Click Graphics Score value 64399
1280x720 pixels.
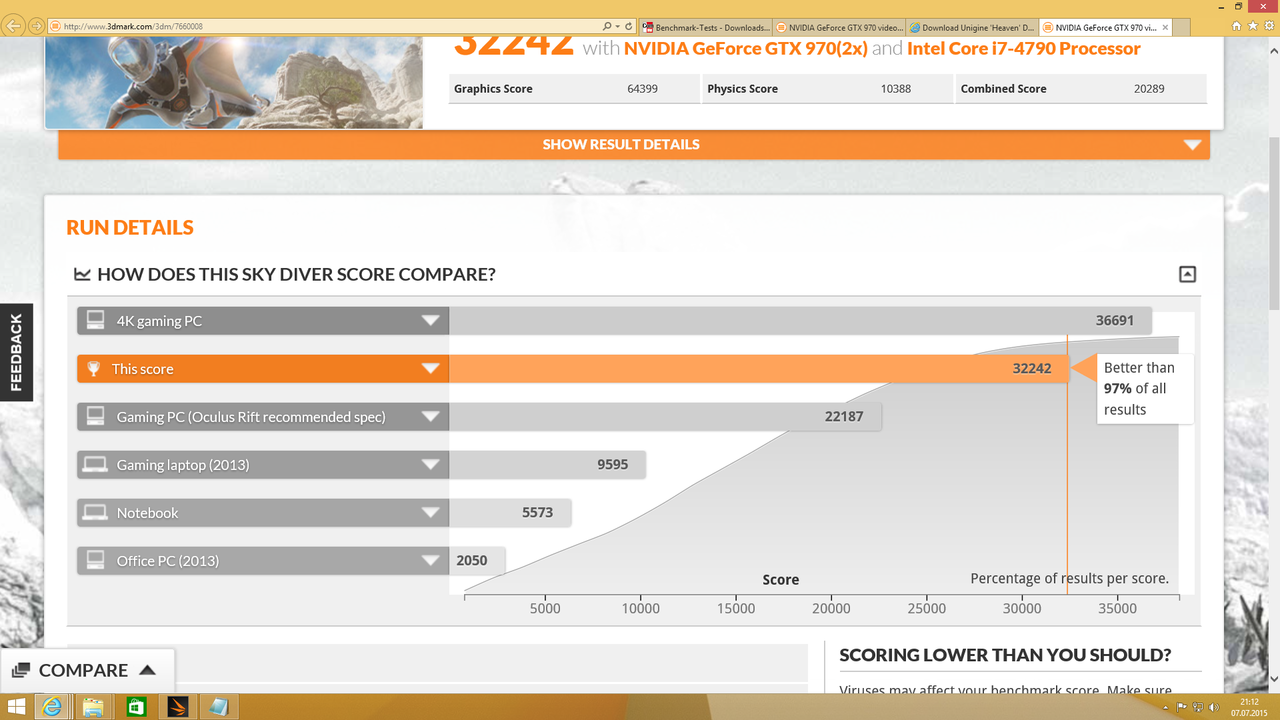point(642,89)
